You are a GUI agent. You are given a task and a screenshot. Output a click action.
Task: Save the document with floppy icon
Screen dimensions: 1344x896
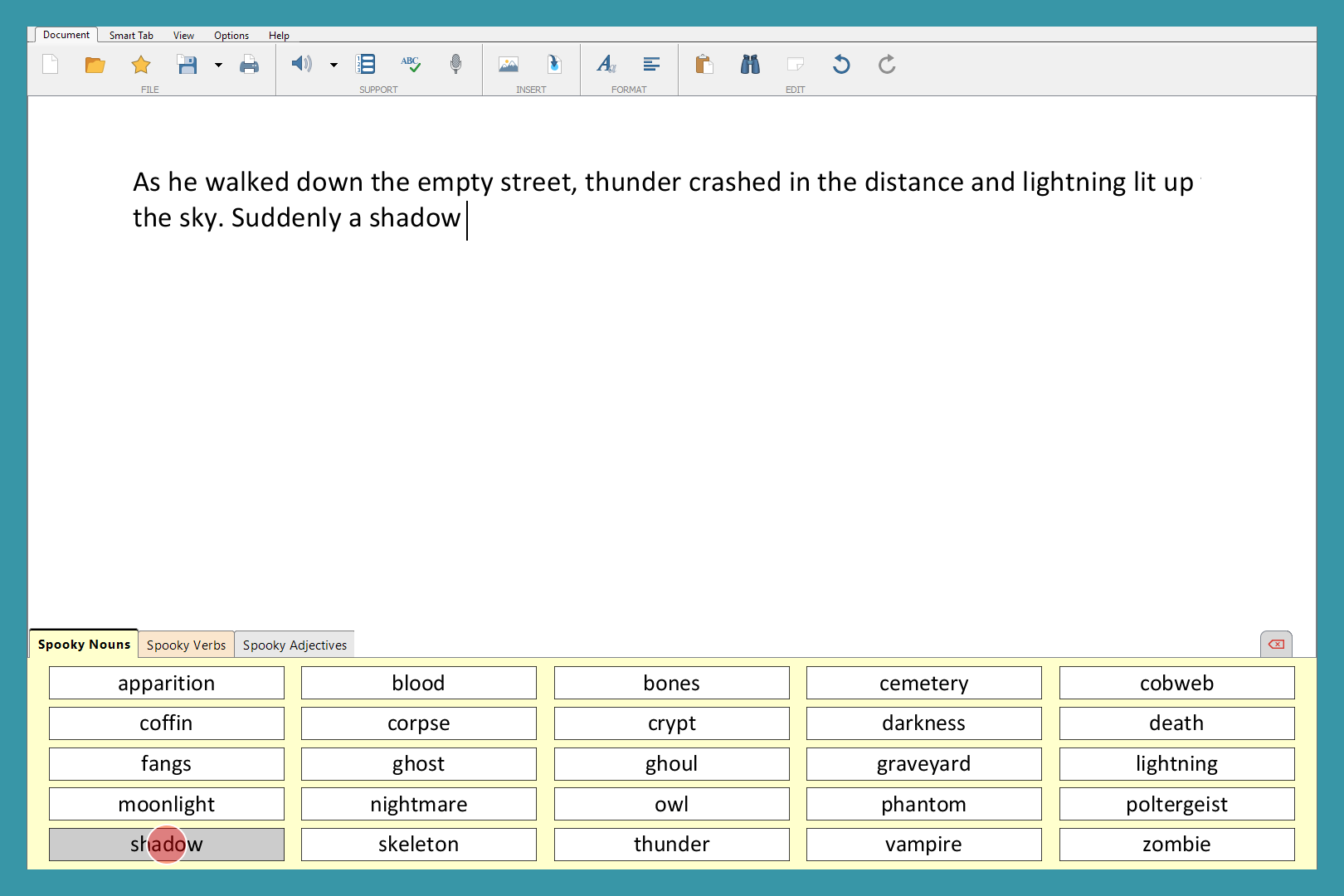click(187, 65)
